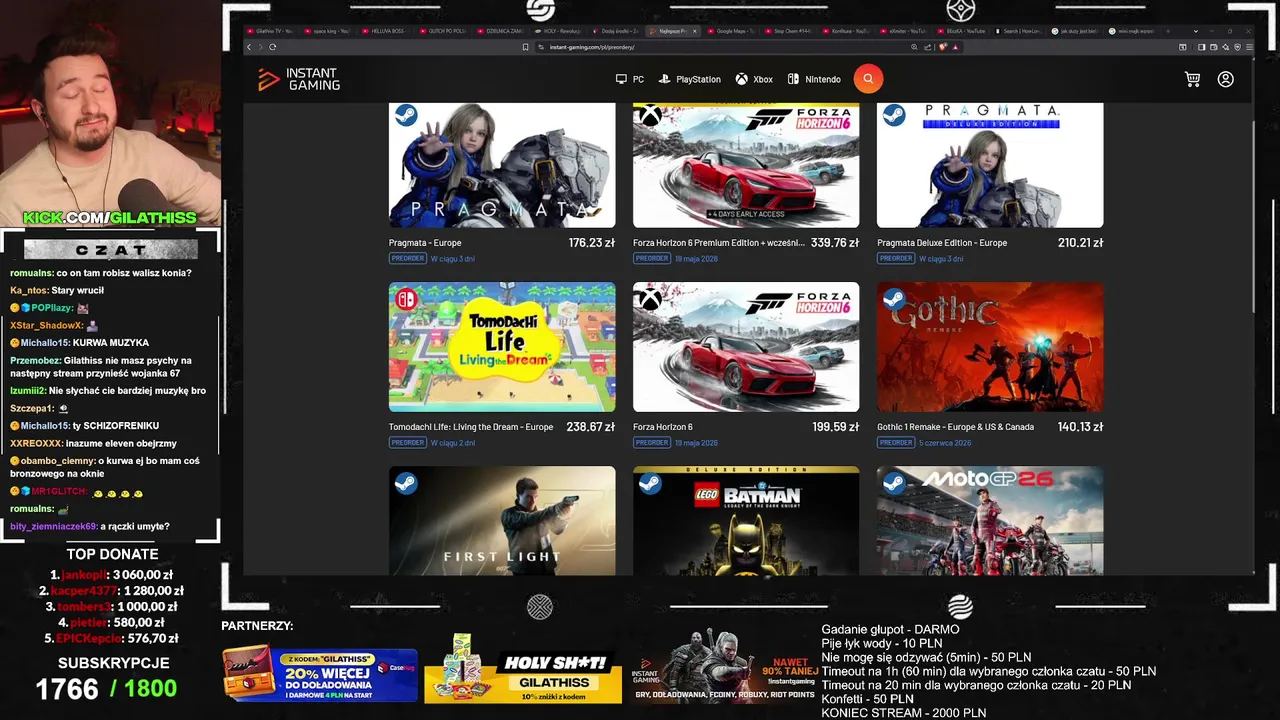
Task: Select the PC platform menu
Action: 630,79
